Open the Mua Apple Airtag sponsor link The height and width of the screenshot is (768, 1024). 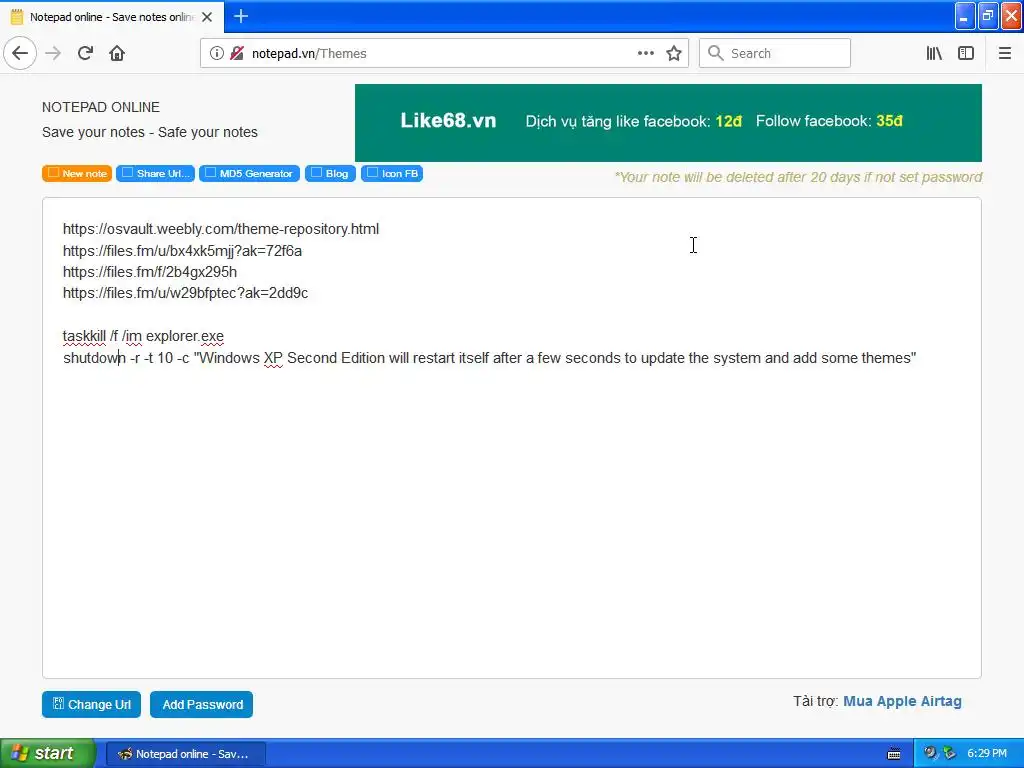tap(902, 701)
